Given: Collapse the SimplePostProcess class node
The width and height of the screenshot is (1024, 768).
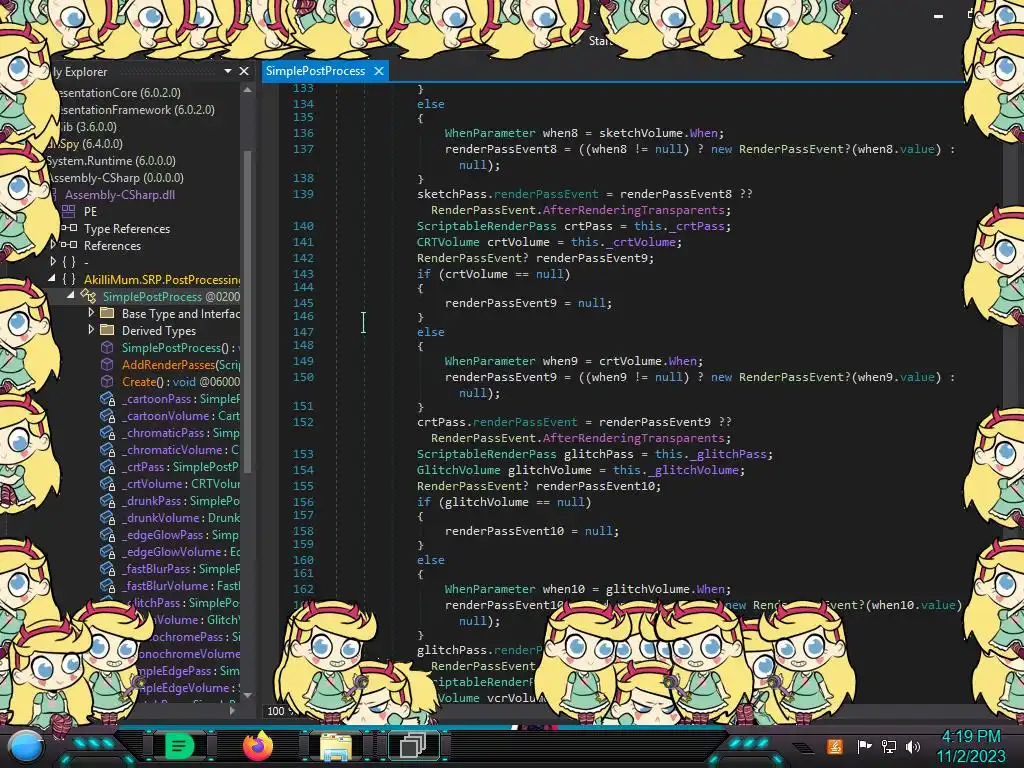Looking at the screenshot, I should click(x=71, y=296).
